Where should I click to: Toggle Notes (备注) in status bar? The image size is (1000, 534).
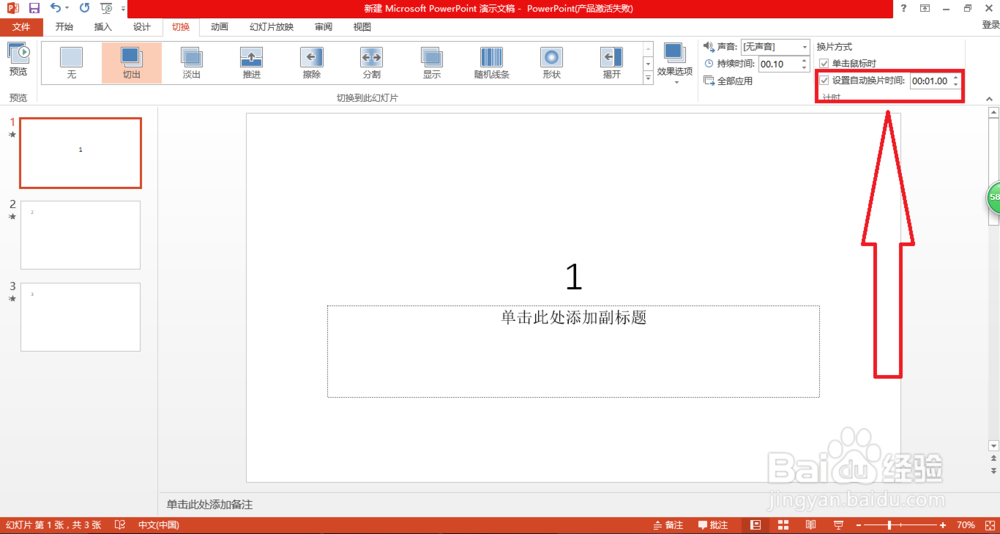(668, 525)
